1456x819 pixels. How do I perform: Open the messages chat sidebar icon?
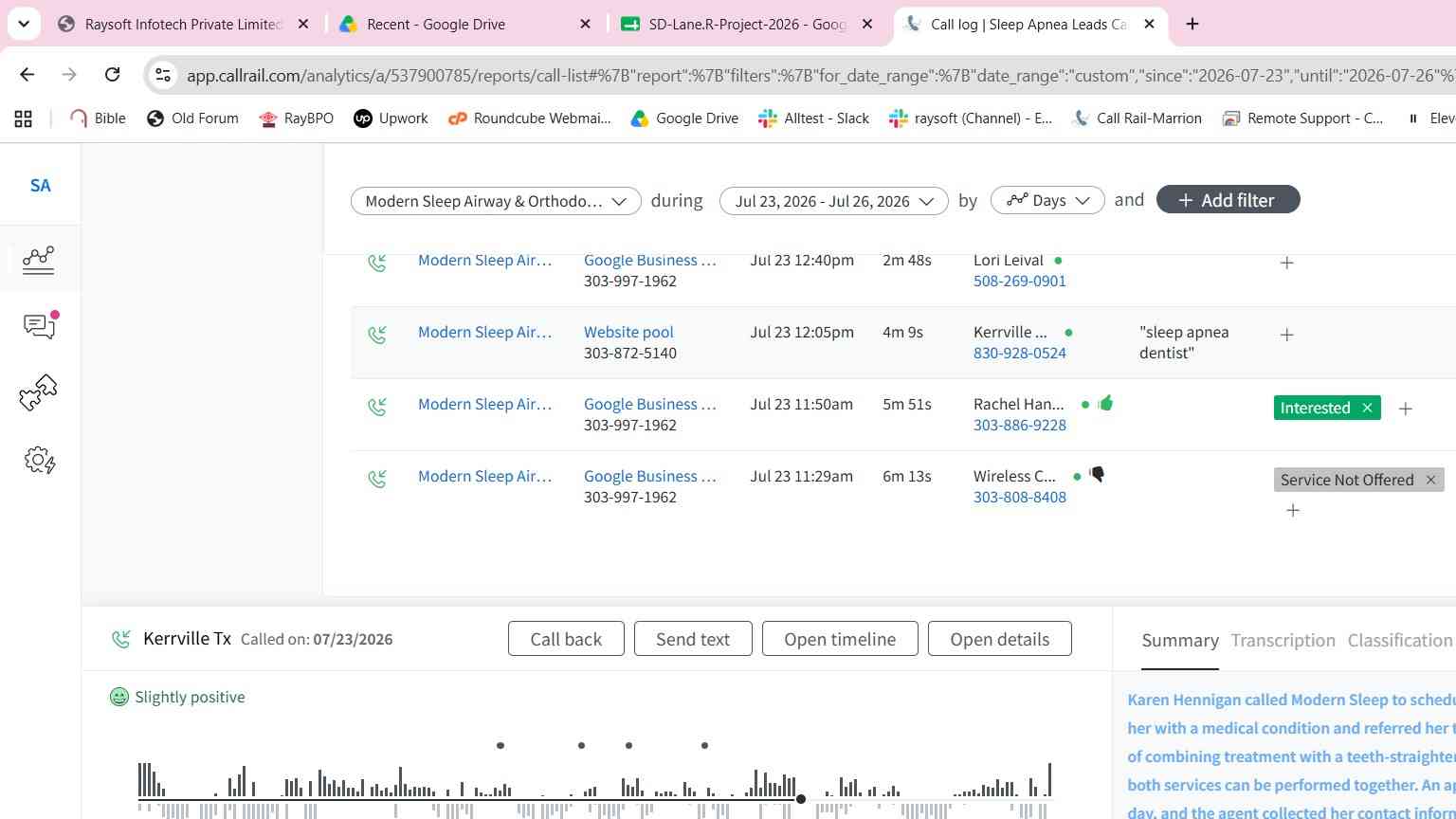coord(40,325)
